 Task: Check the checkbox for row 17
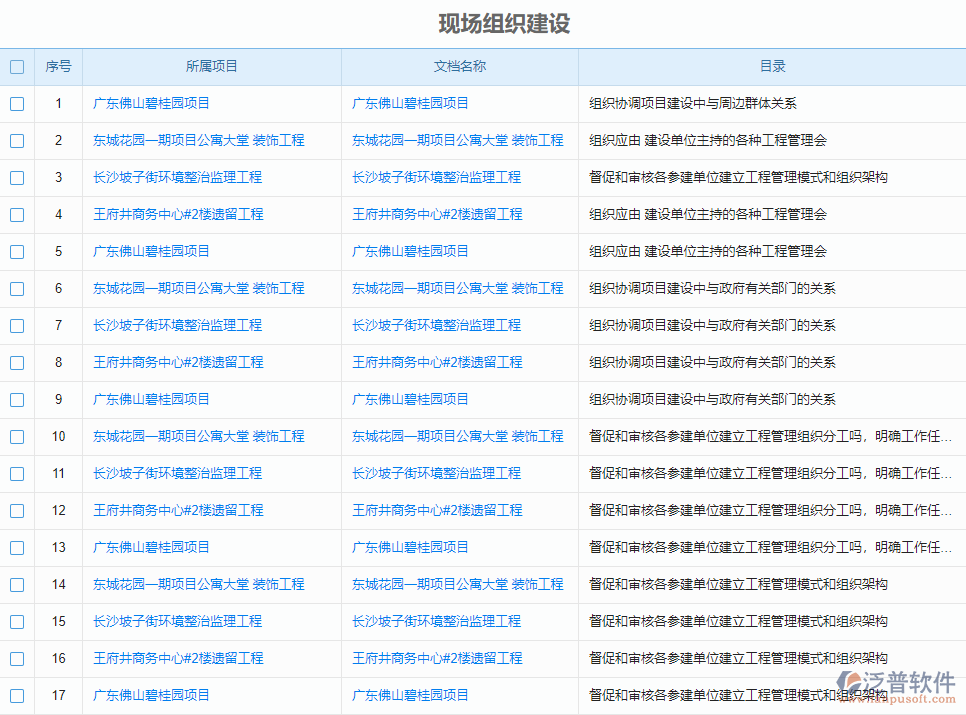(16, 695)
